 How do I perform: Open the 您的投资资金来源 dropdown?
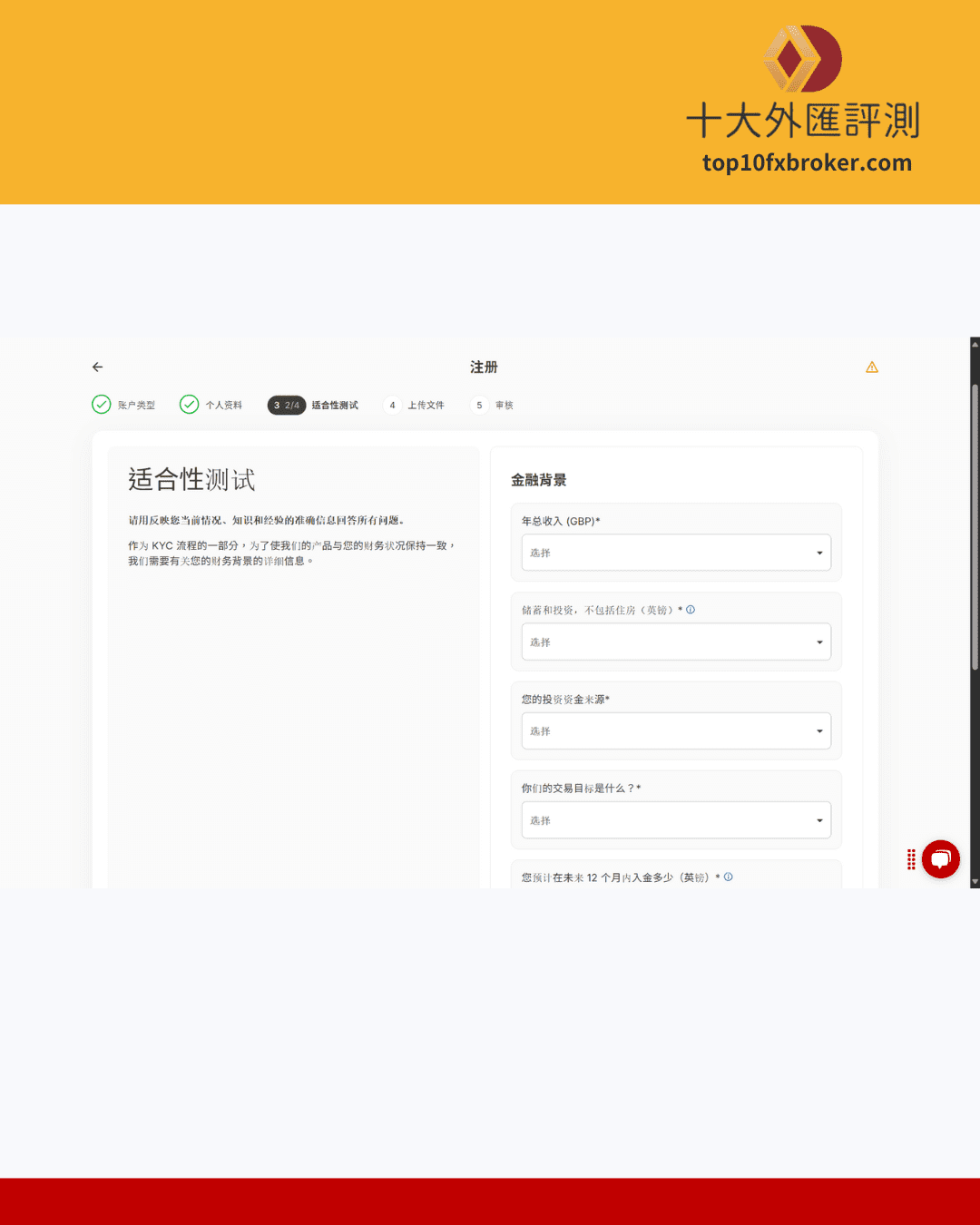(x=676, y=731)
